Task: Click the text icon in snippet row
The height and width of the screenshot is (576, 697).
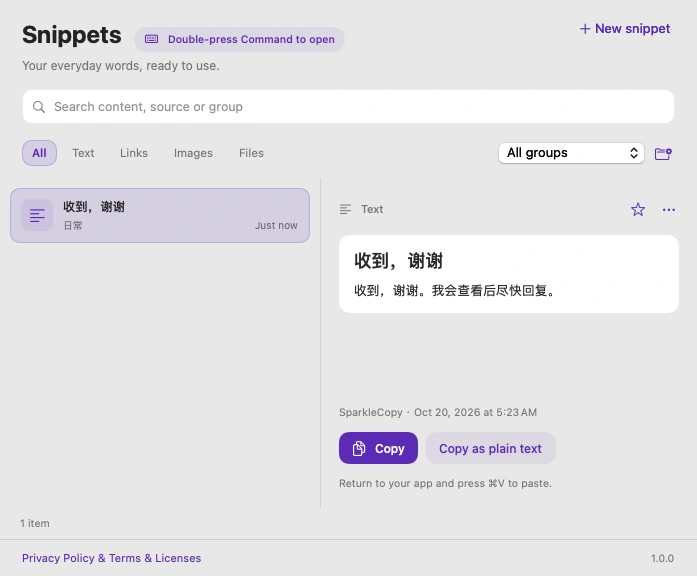Action: coord(37,216)
